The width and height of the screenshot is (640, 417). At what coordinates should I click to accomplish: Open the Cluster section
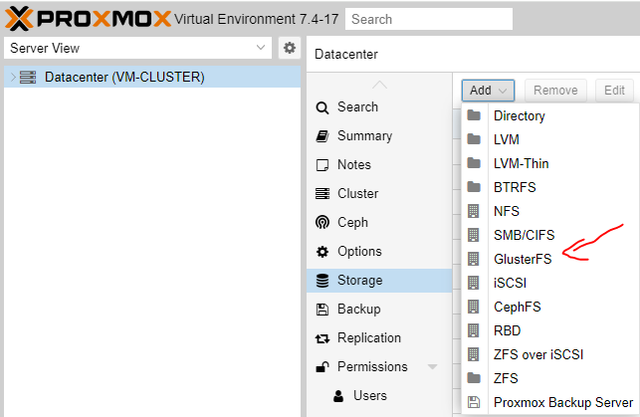click(x=379, y=193)
